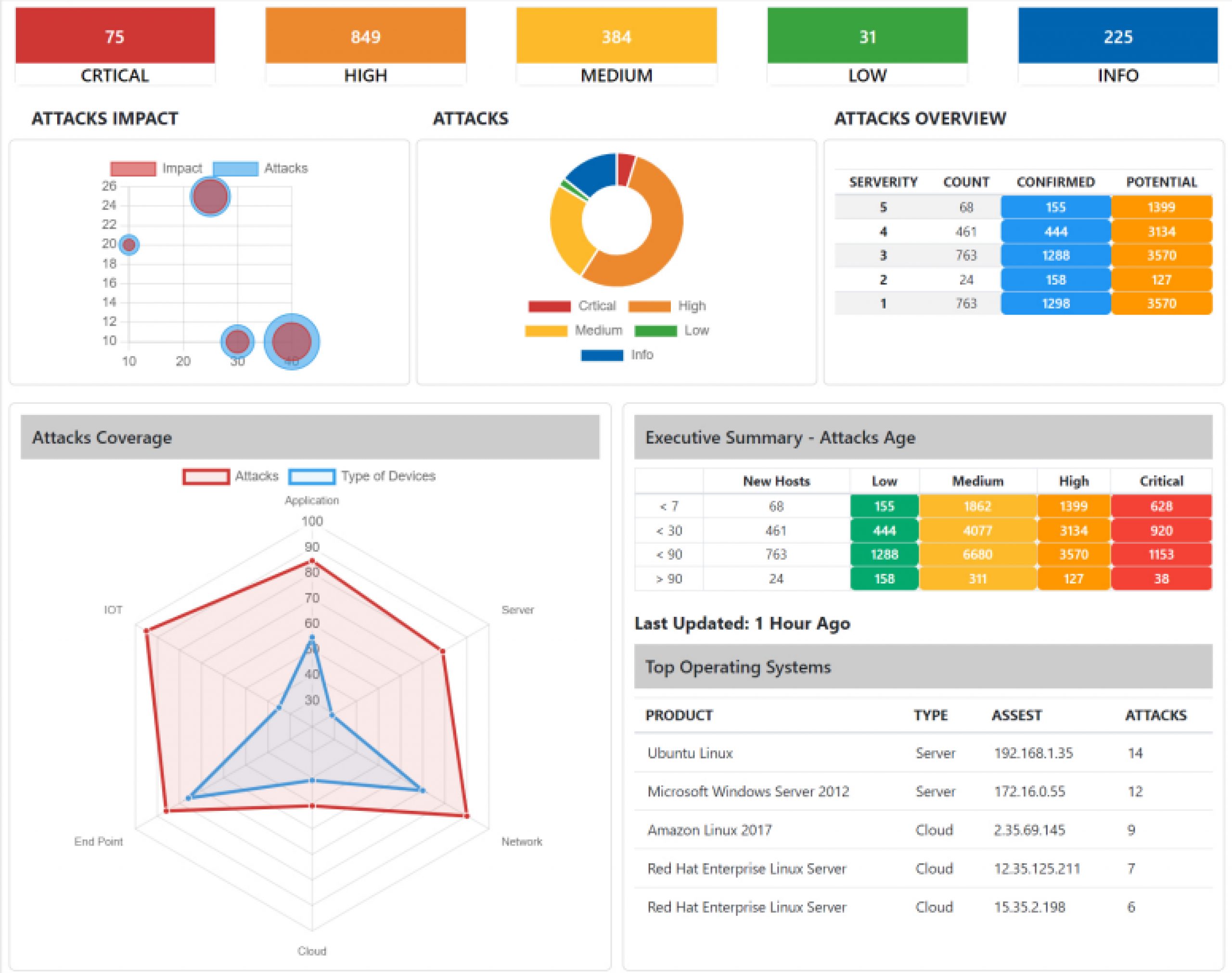Select Microsoft Windows Server 2012 row

tap(924, 791)
